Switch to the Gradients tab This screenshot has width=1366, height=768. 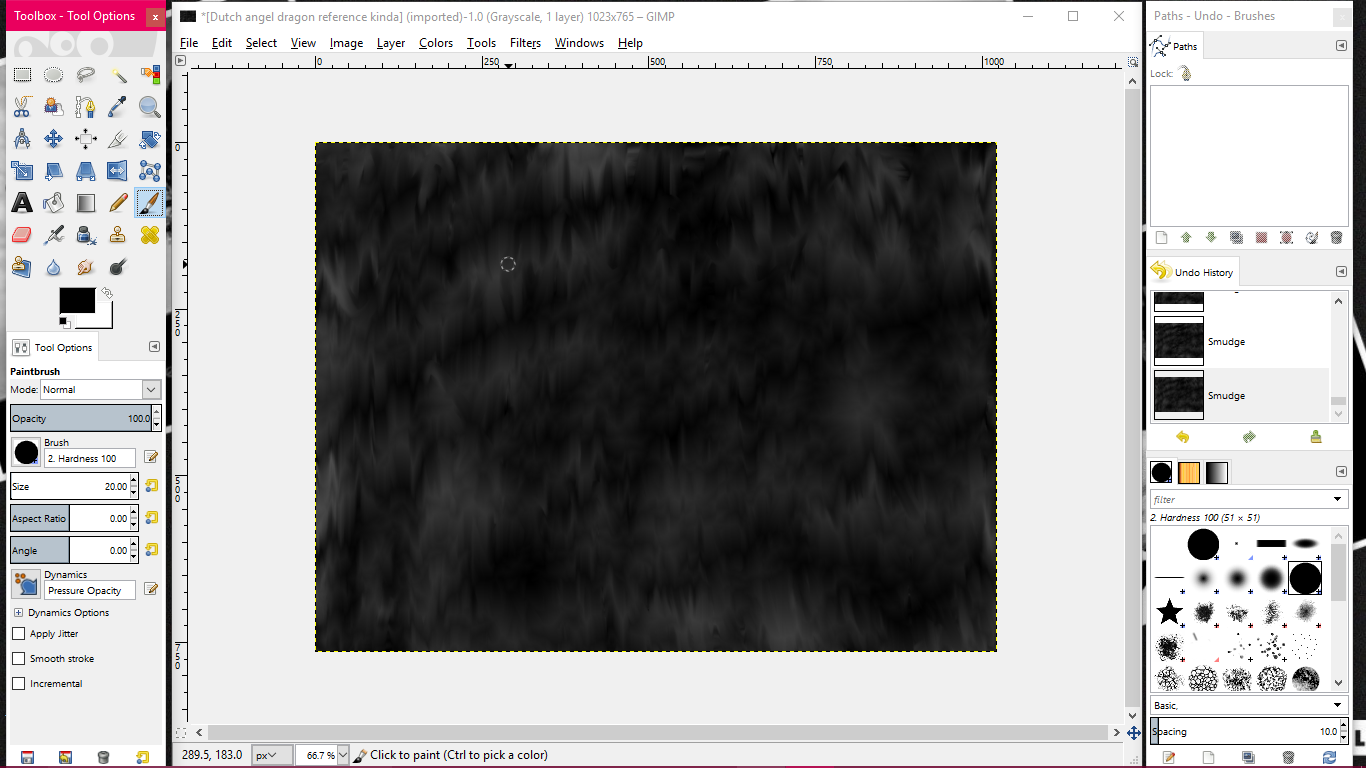point(1216,473)
